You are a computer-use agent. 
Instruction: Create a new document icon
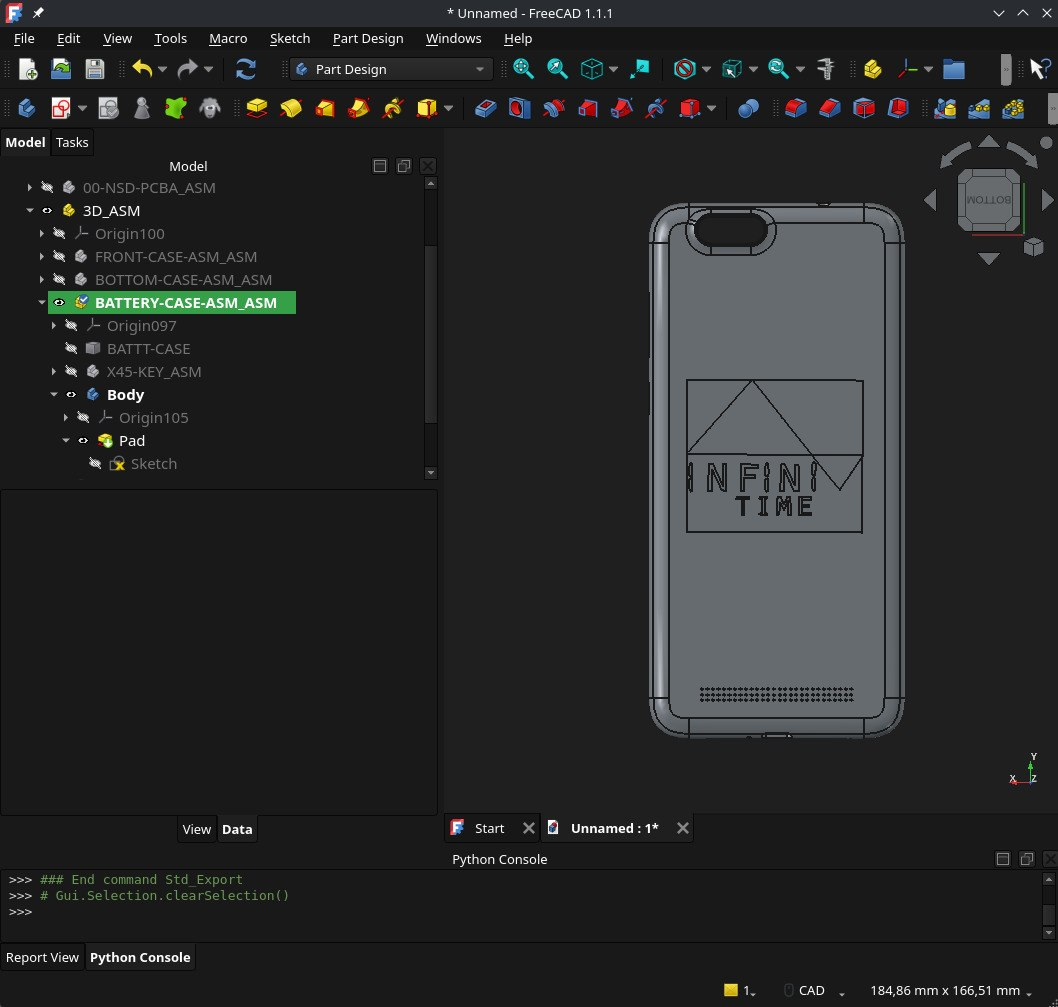click(x=28, y=69)
